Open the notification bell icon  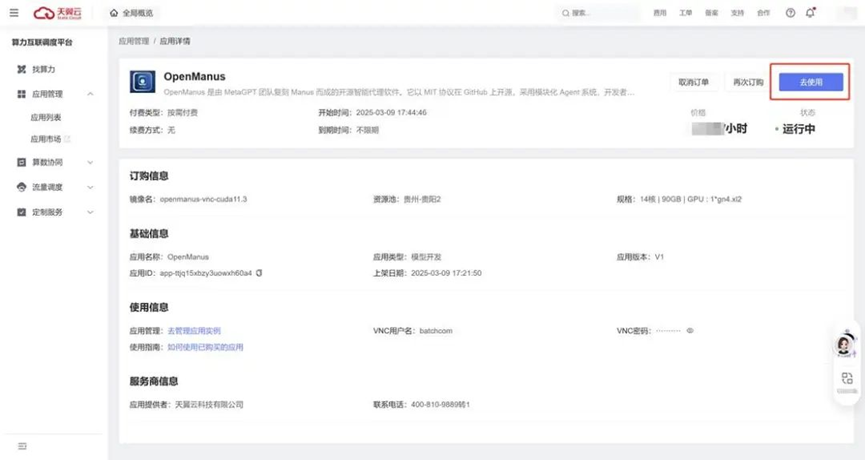(810, 13)
